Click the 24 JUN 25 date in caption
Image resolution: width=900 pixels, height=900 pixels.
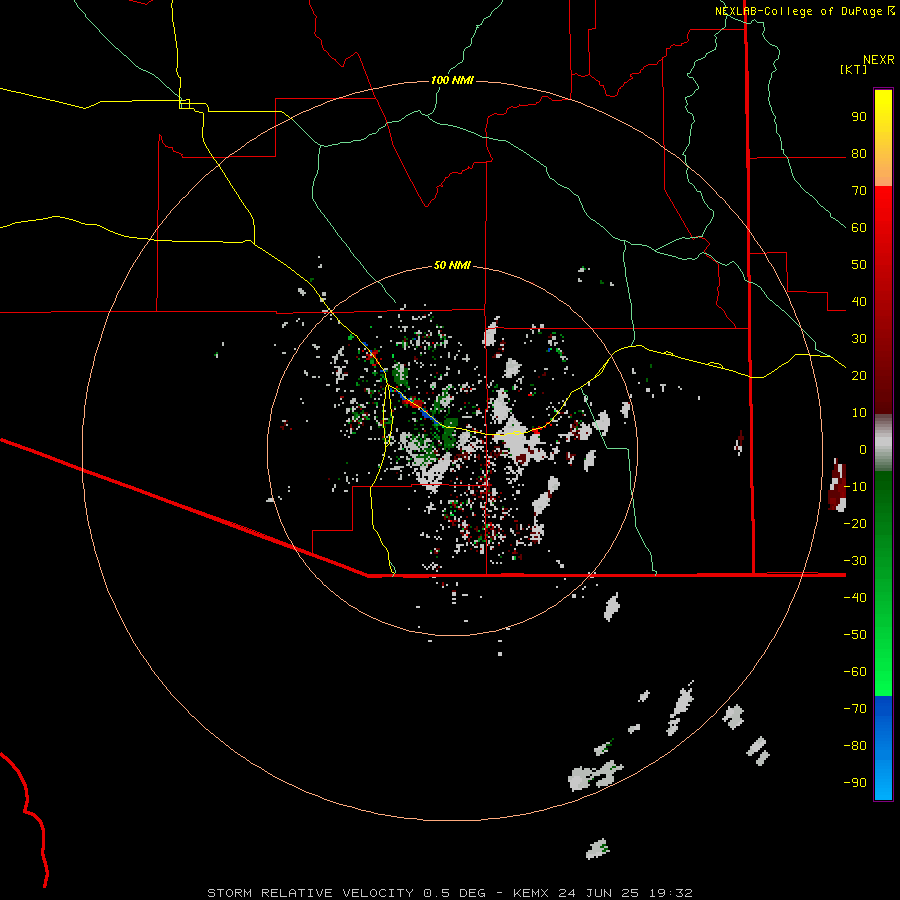pos(599,893)
